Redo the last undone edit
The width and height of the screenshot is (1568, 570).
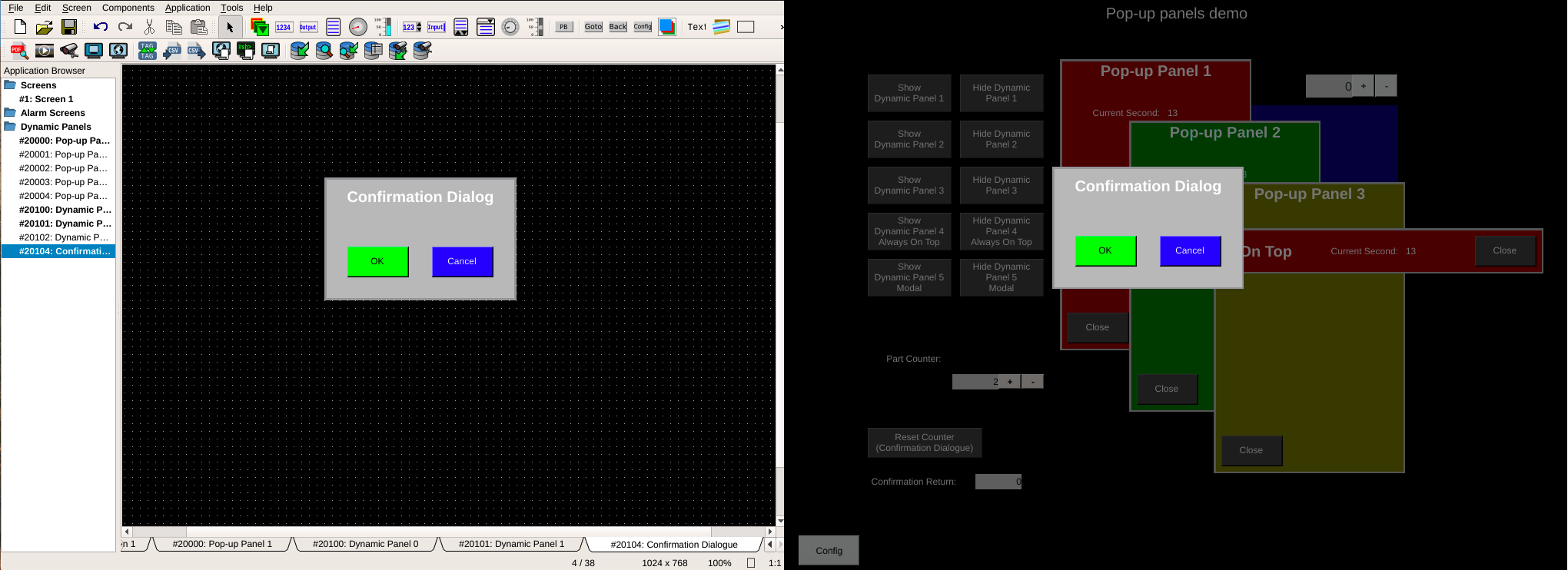pyautogui.click(x=125, y=27)
